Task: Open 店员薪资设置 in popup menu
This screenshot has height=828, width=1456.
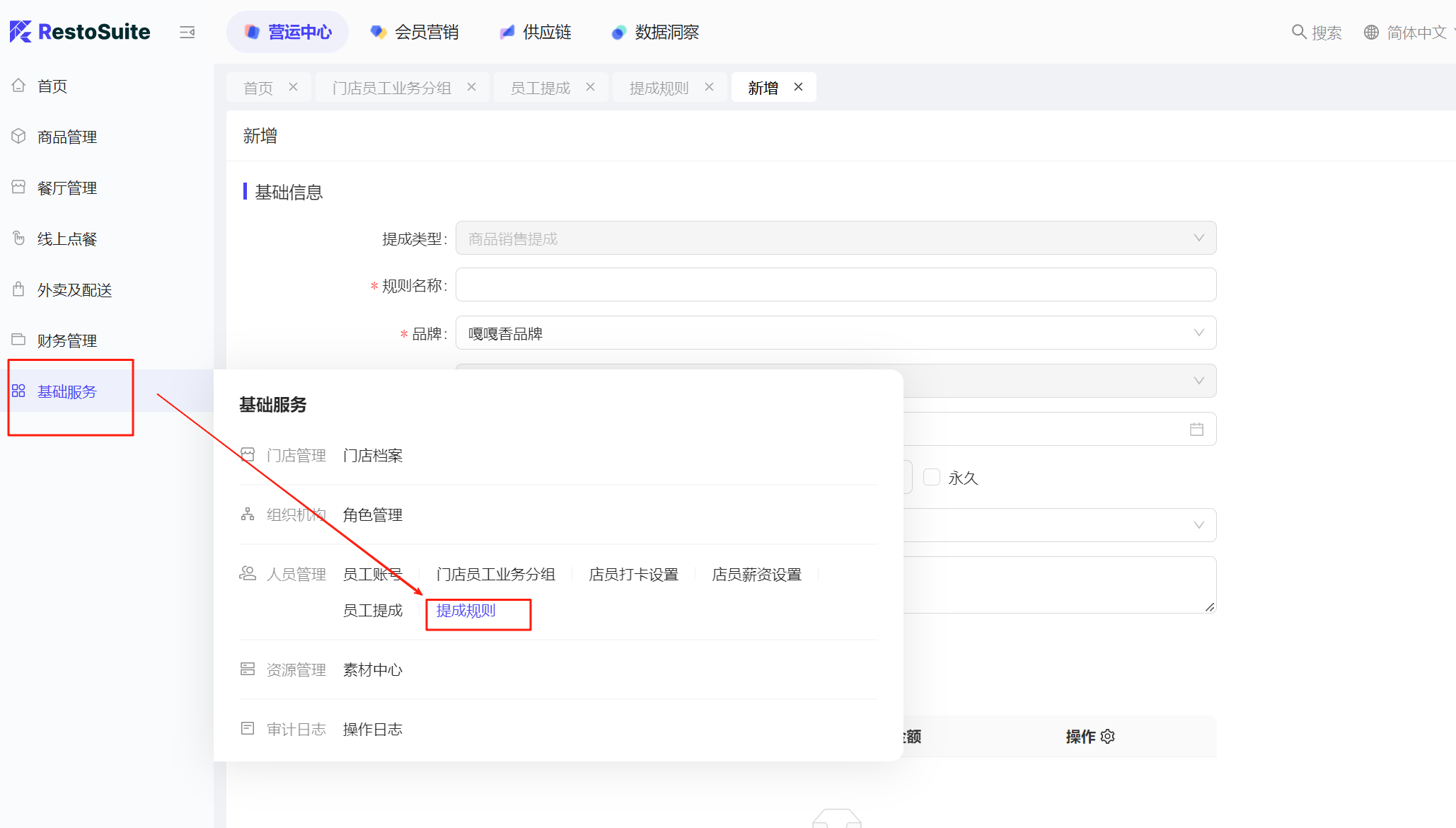Action: [x=757, y=574]
